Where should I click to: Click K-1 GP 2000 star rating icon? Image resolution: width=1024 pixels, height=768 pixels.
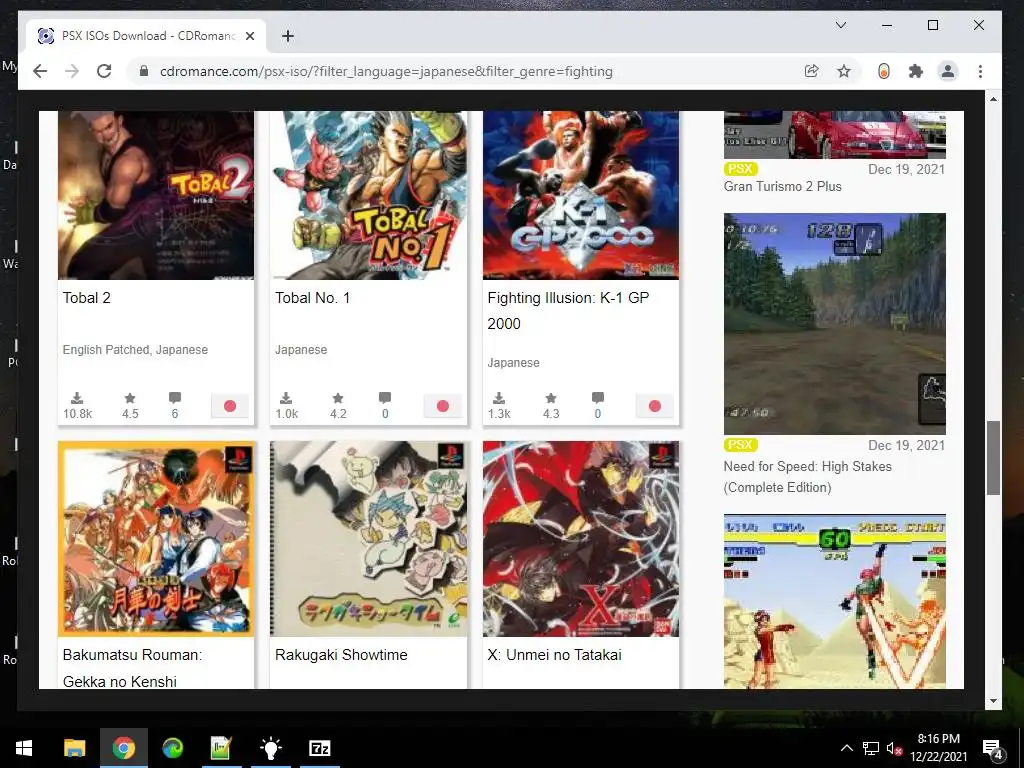(551, 398)
